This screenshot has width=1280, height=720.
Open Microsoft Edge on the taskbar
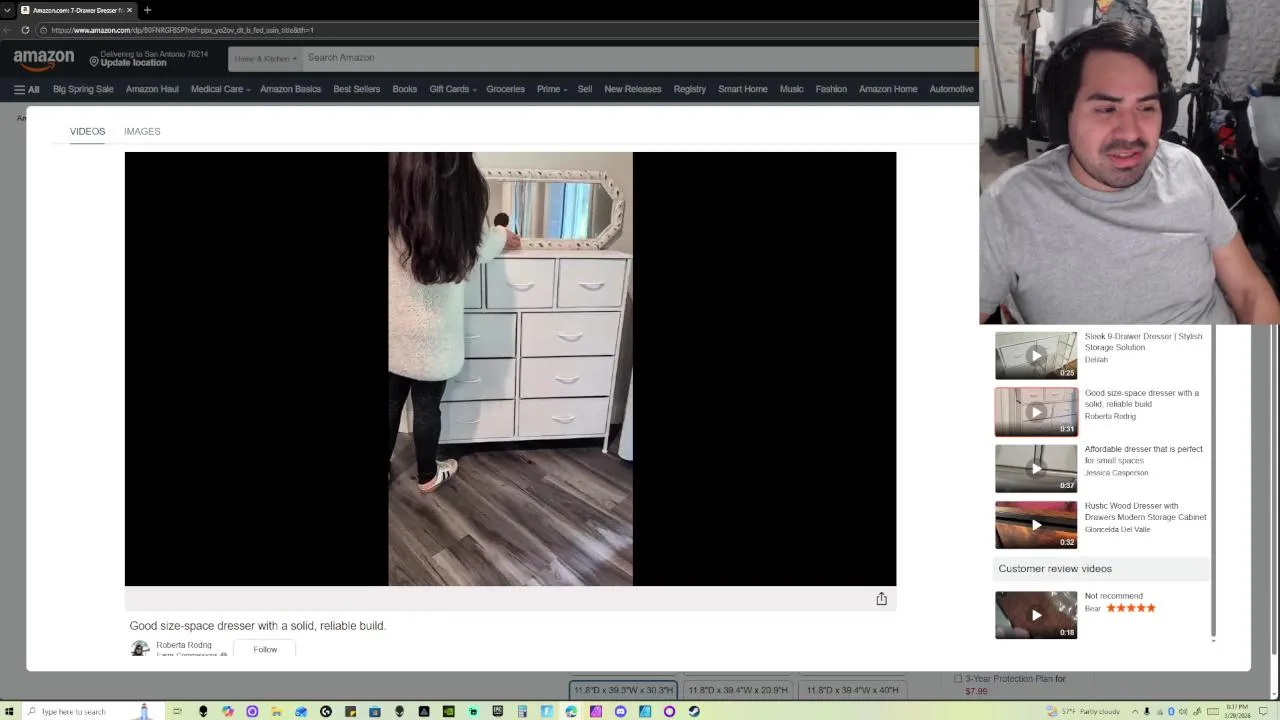click(571, 711)
